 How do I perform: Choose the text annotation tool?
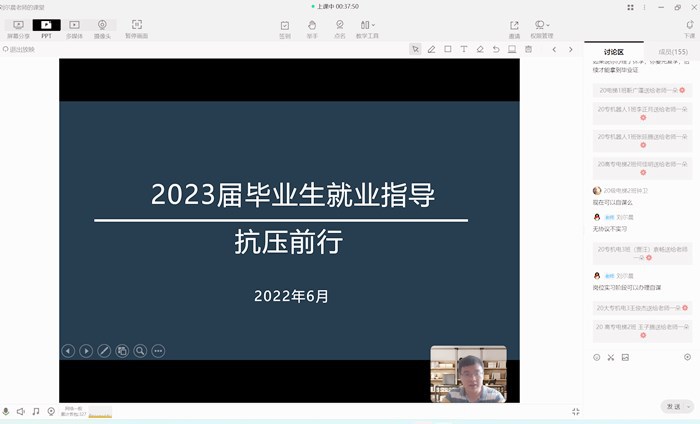point(464,49)
